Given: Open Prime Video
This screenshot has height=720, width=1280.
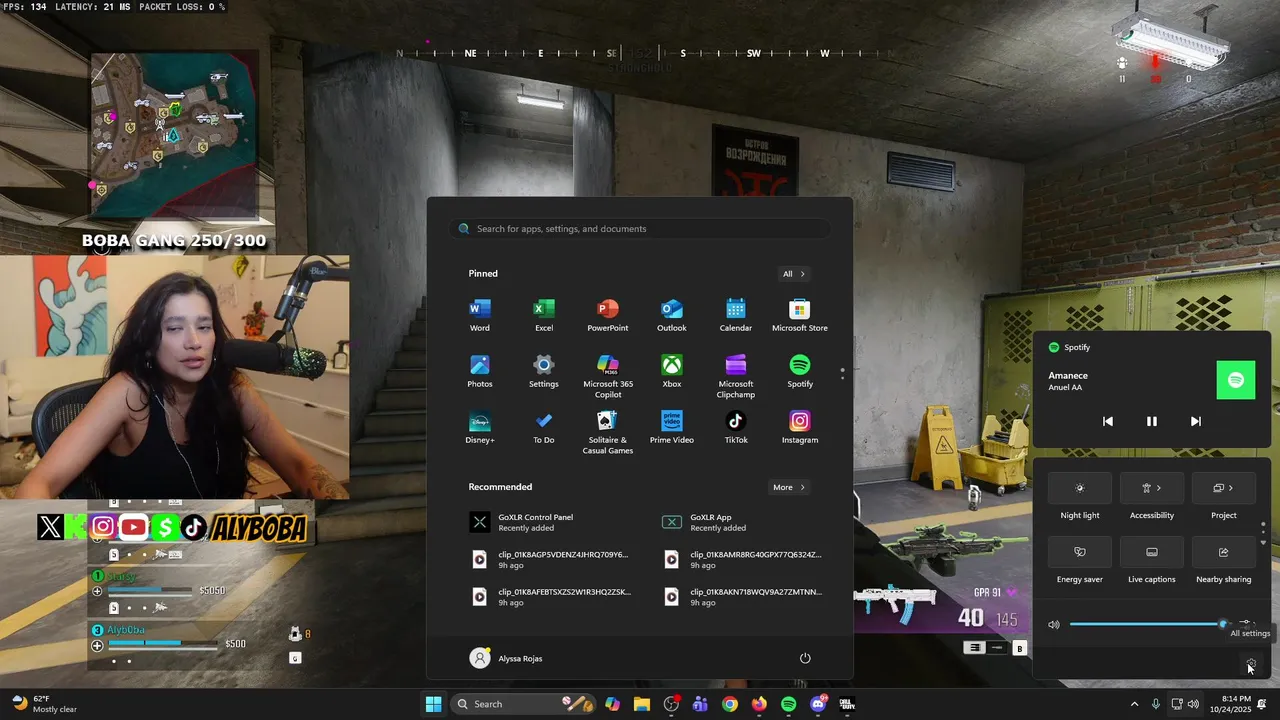Looking at the screenshot, I should pyautogui.click(x=672, y=426).
